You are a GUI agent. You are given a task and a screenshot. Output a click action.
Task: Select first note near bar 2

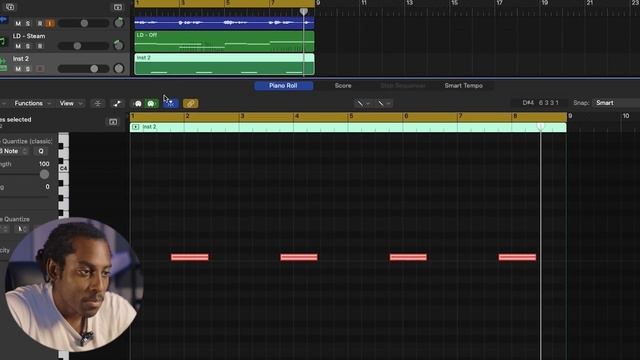[190, 257]
